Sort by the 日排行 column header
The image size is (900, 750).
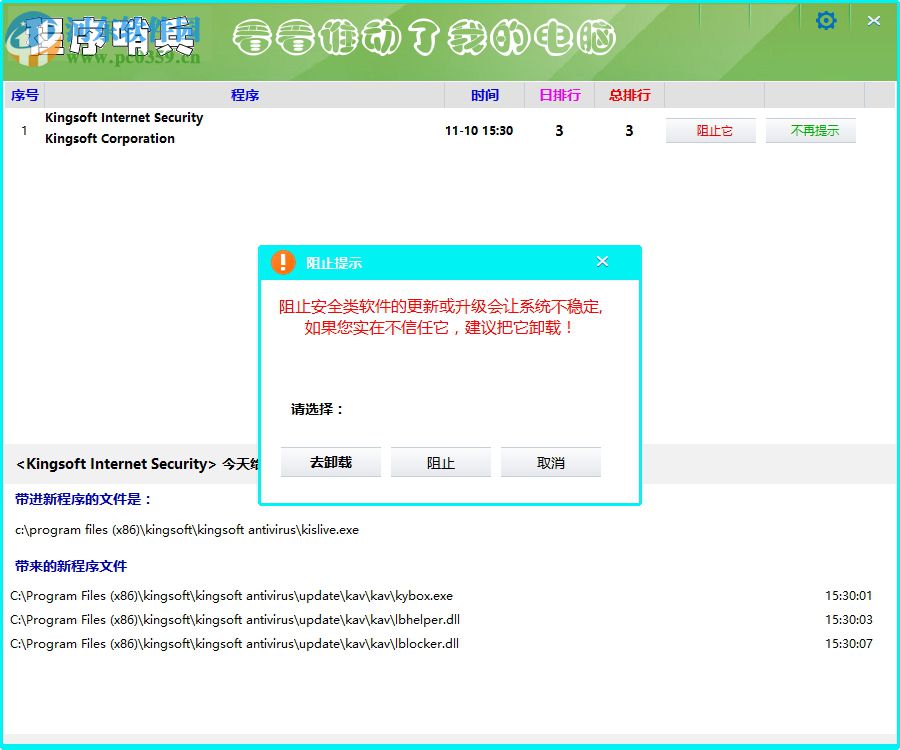click(x=559, y=95)
